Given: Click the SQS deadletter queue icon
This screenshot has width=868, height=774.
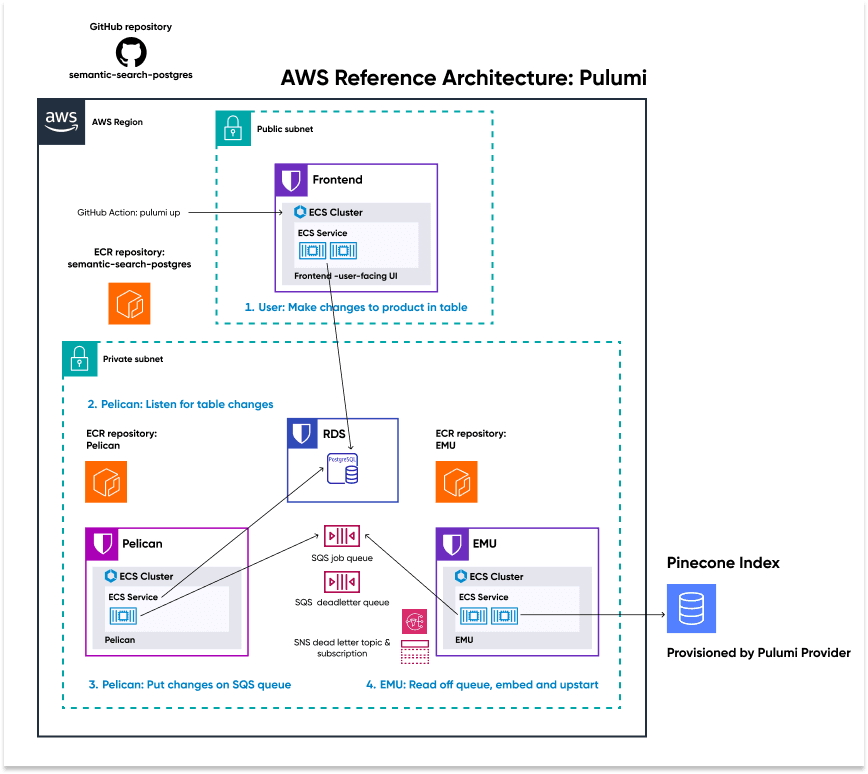Looking at the screenshot, I should (x=341, y=583).
